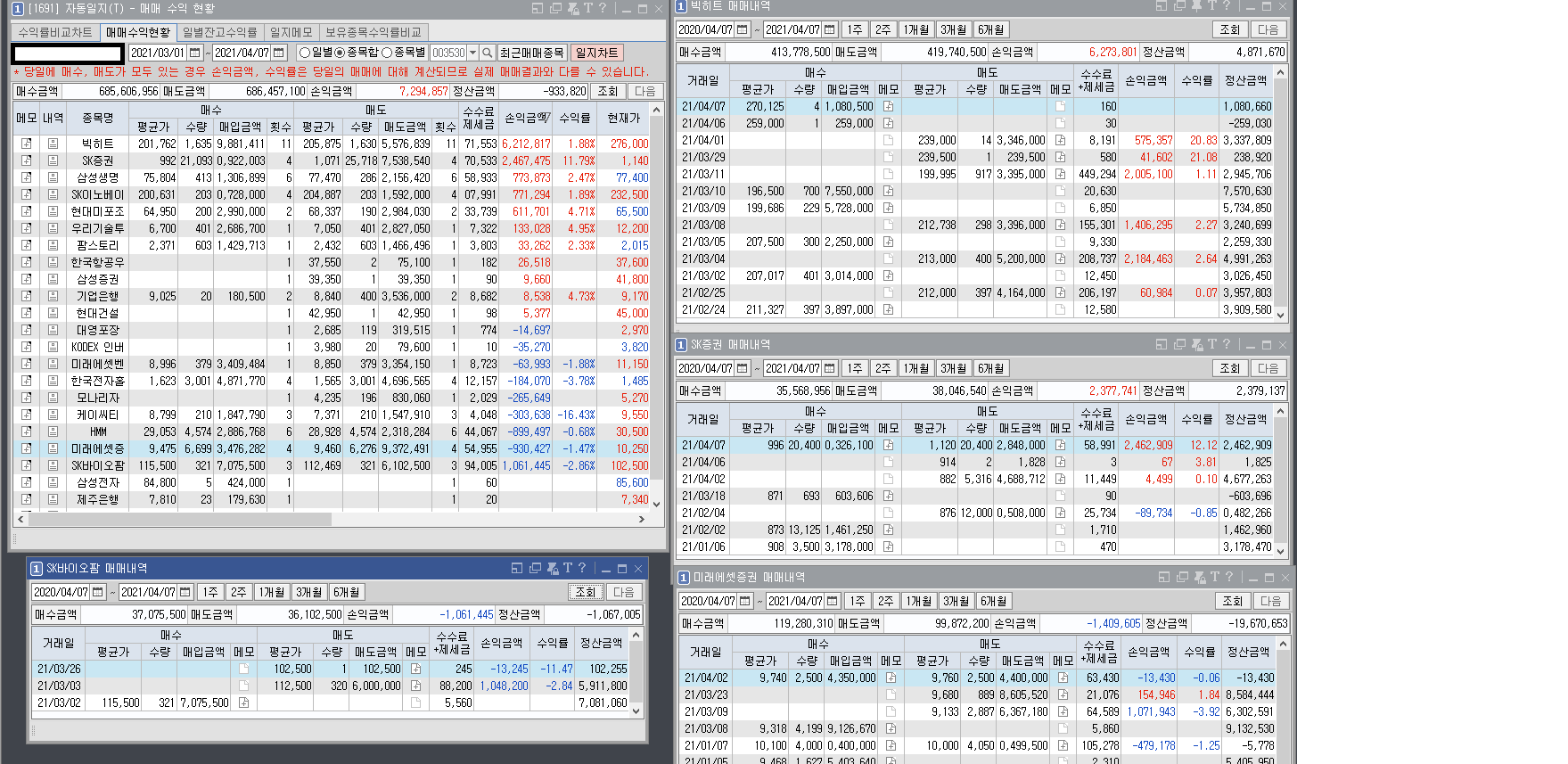Open trade history icon for SK증권 row
Image resolution: width=1568 pixels, height=764 pixels.
53,160
